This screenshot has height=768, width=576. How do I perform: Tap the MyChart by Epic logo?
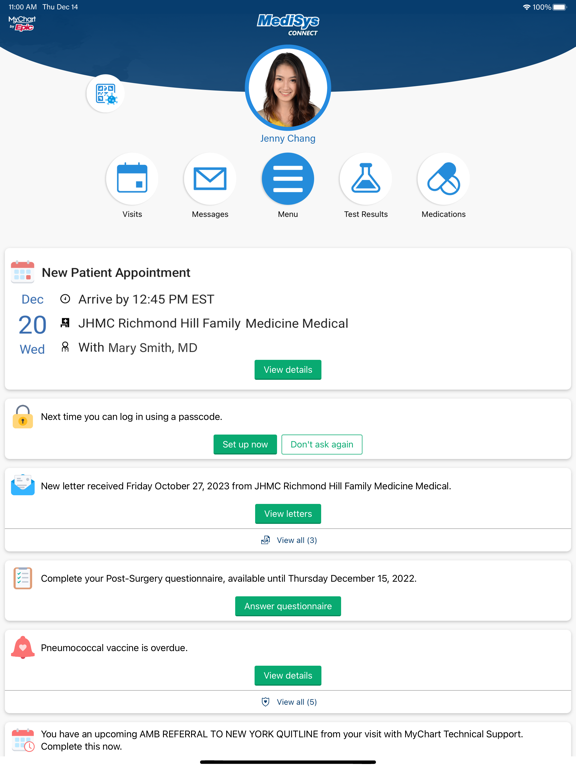click(22, 23)
